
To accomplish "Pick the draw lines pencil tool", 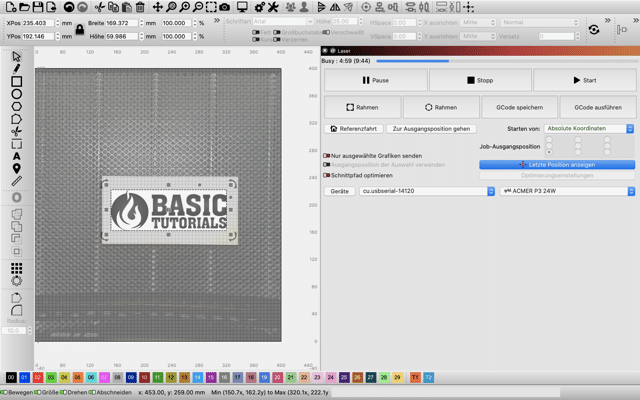I will pos(17,69).
